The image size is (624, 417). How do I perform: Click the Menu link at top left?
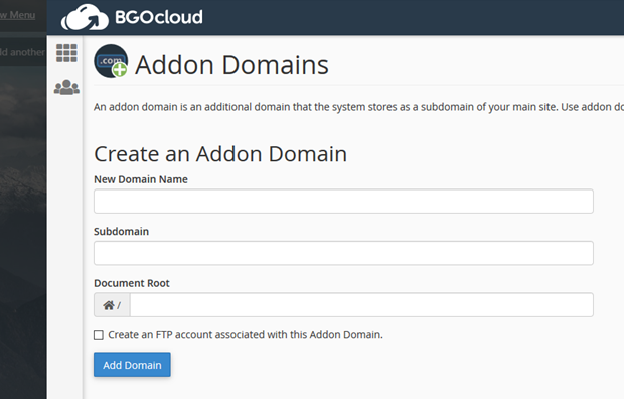pyautogui.click(x=18, y=15)
